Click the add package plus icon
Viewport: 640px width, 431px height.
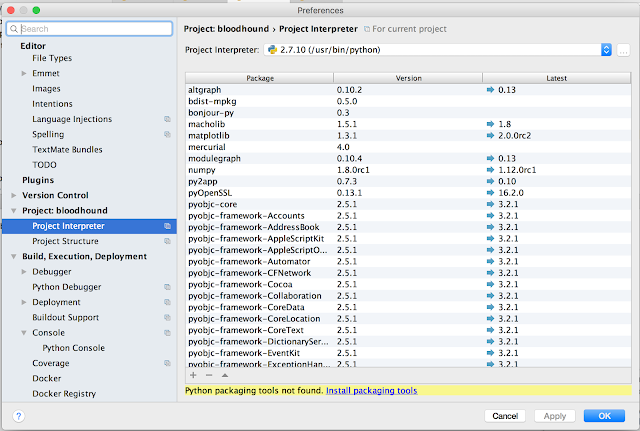(x=193, y=375)
